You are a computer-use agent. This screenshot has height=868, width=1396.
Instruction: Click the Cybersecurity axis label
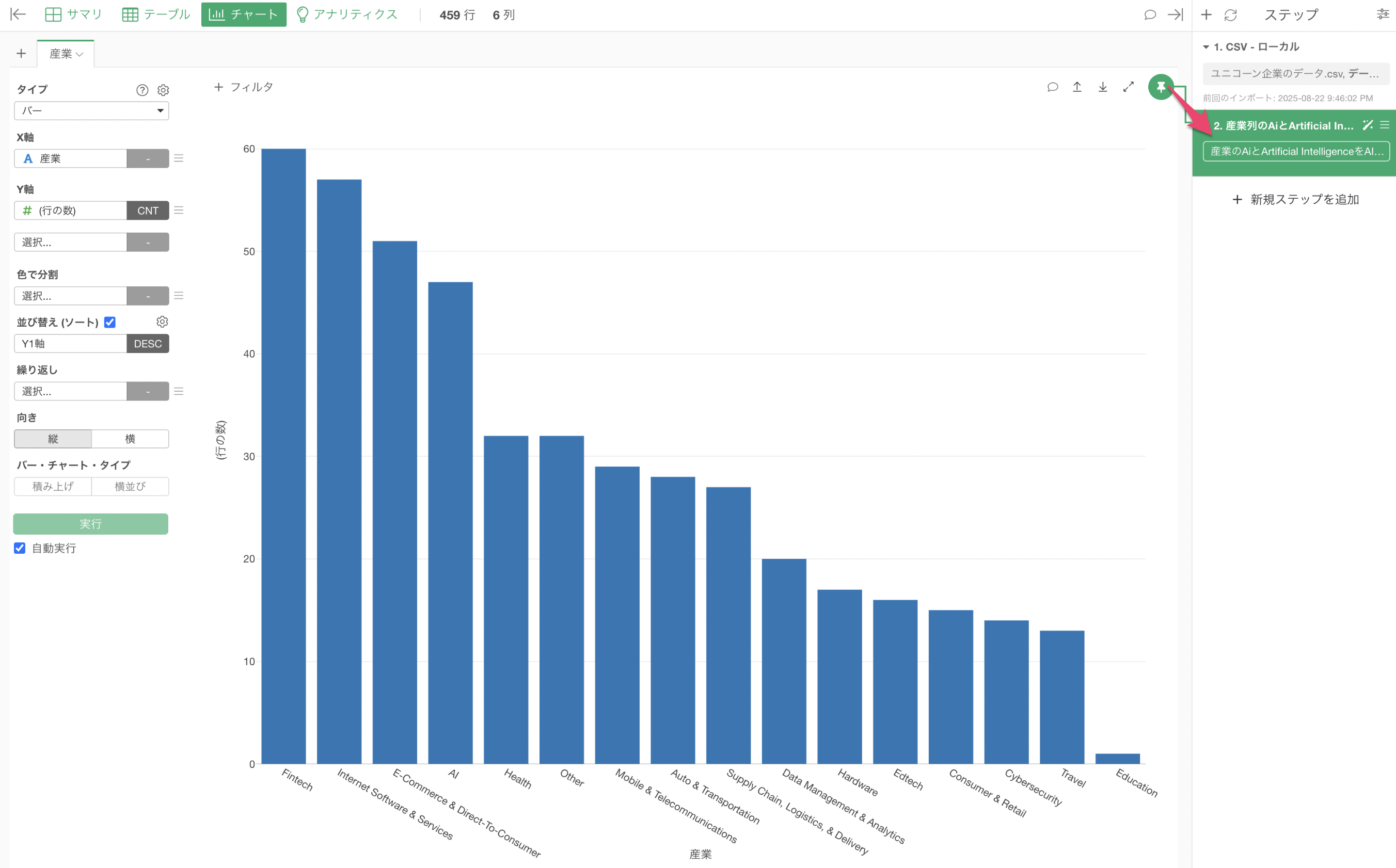[x=1033, y=787]
